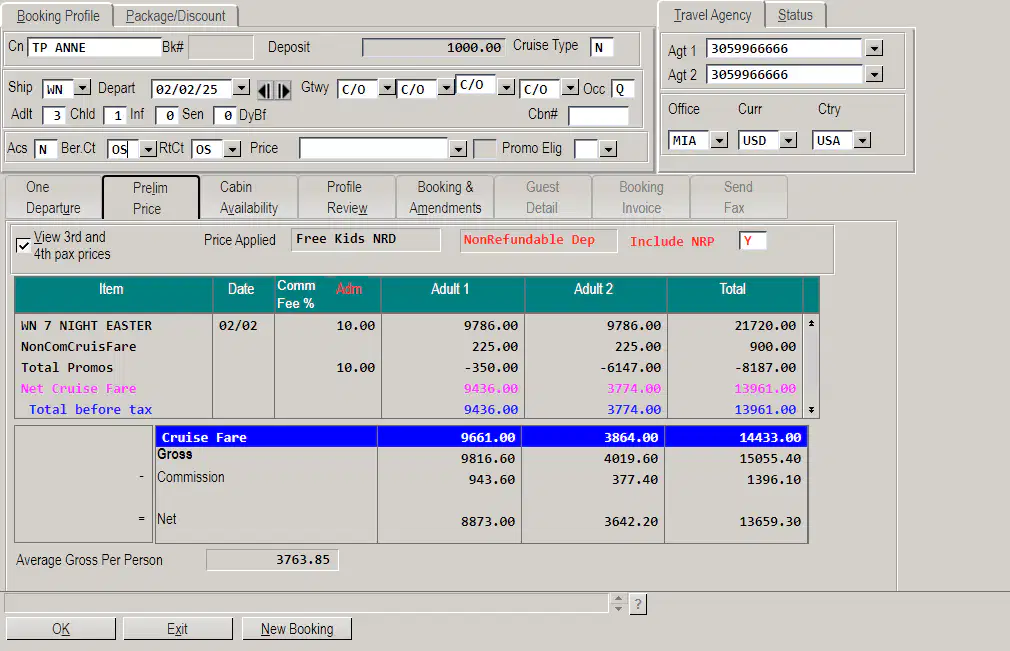Viewport: 1010px width, 651px height.
Task: Open Agt 1 dropdown arrow
Action: (874, 48)
